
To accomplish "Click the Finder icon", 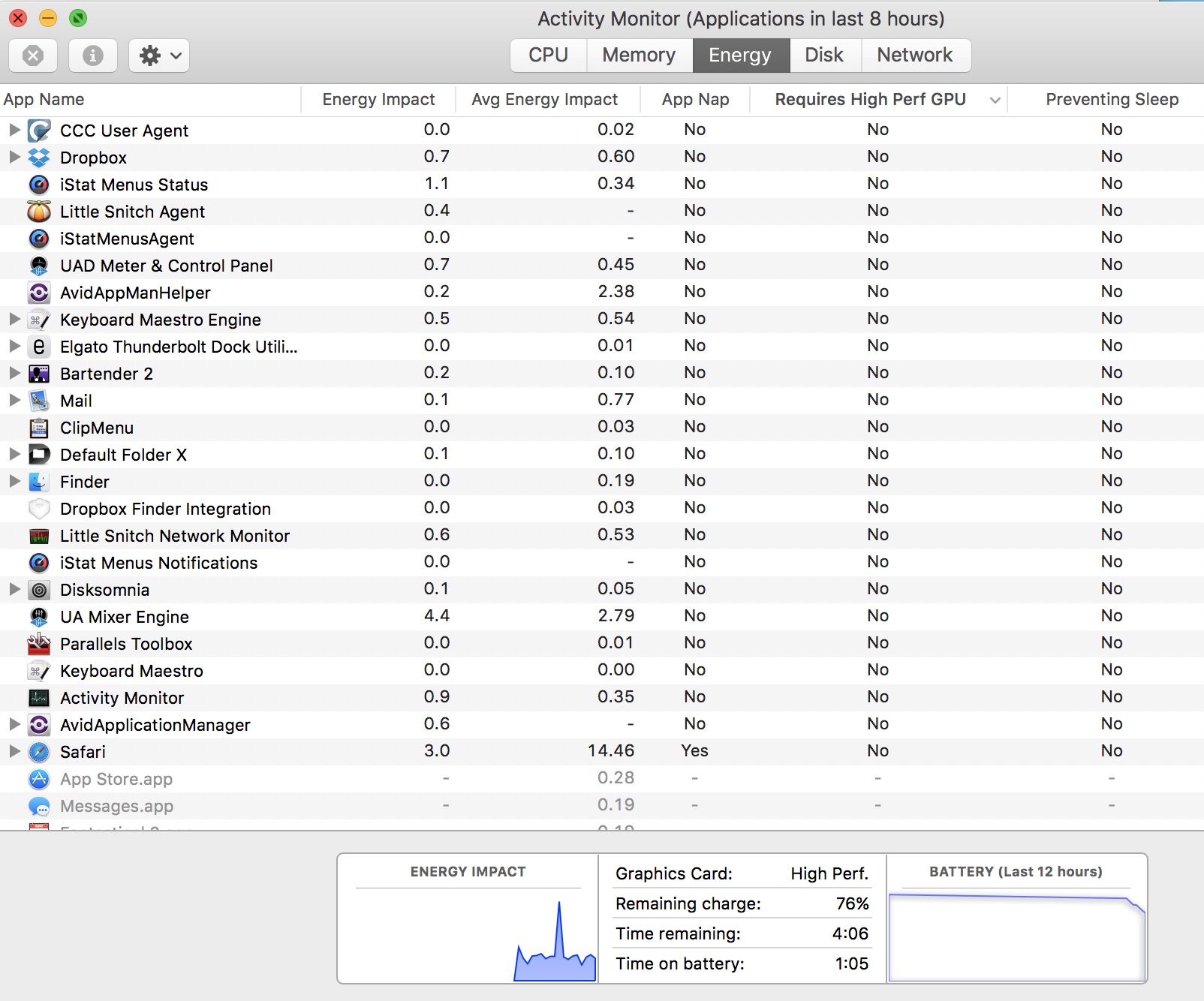I will pos(39,482).
